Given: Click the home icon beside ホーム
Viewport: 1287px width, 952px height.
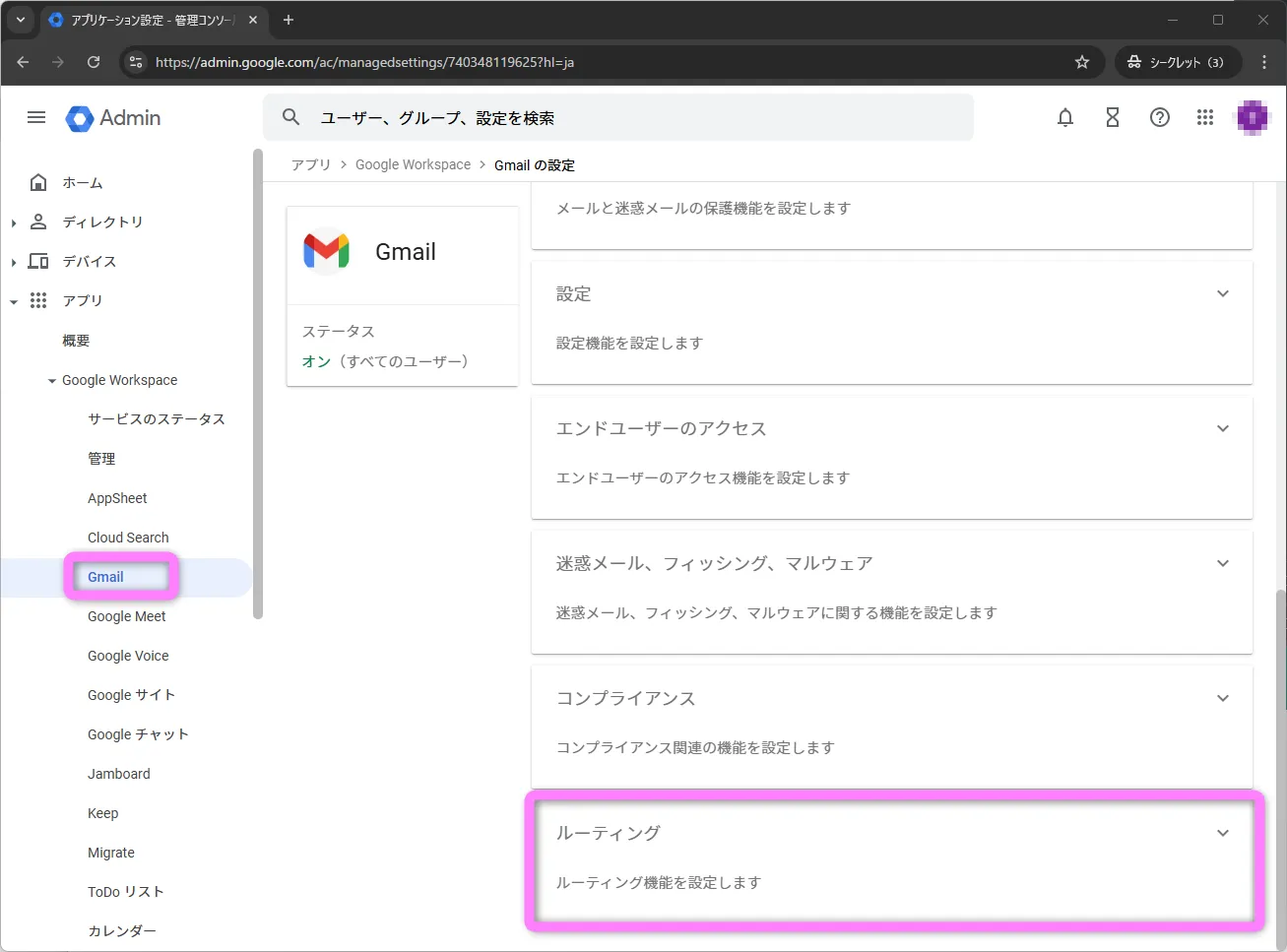Looking at the screenshot, I should [x=38, y=182].
